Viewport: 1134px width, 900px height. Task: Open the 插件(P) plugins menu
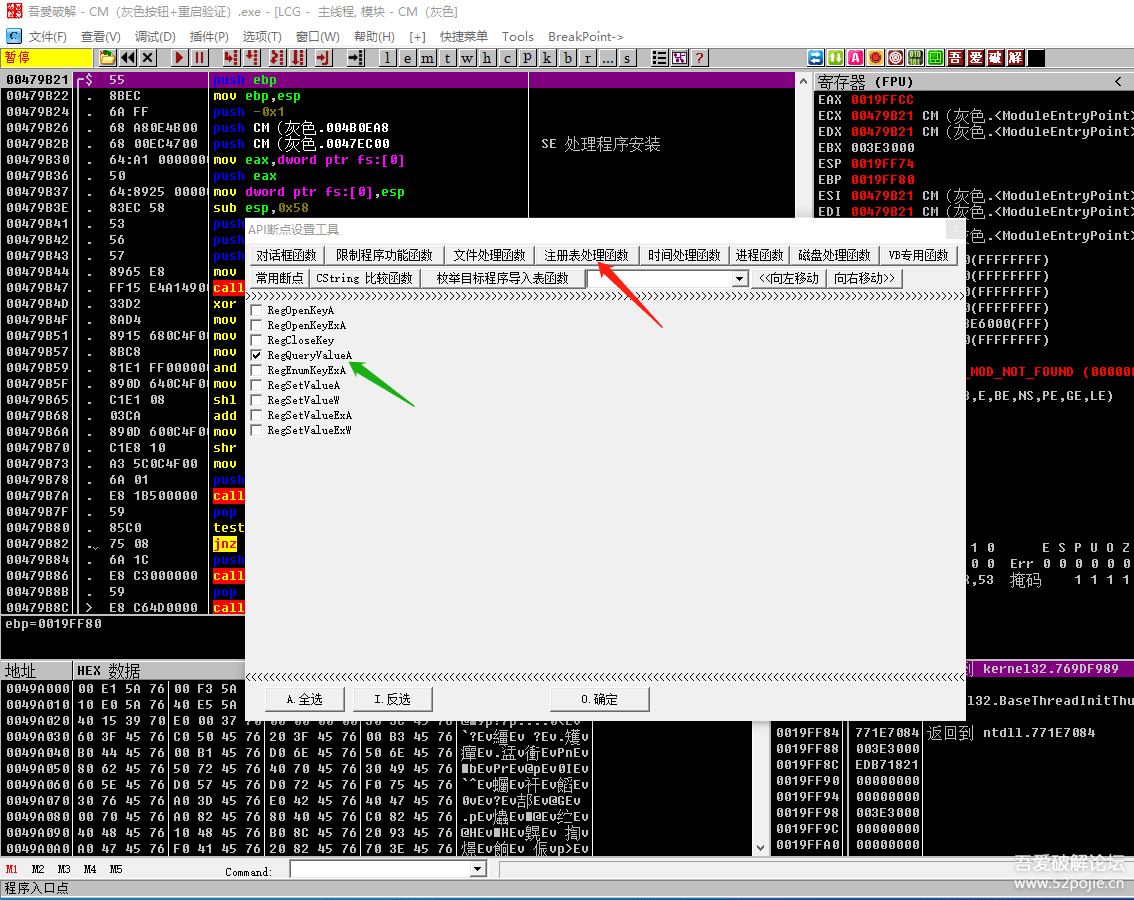pos(209,37)
